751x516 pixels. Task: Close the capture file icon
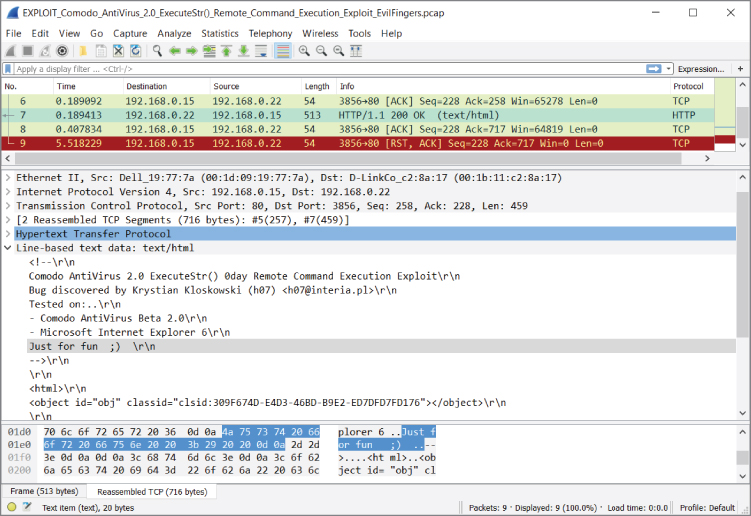click(x=118, y=51)
